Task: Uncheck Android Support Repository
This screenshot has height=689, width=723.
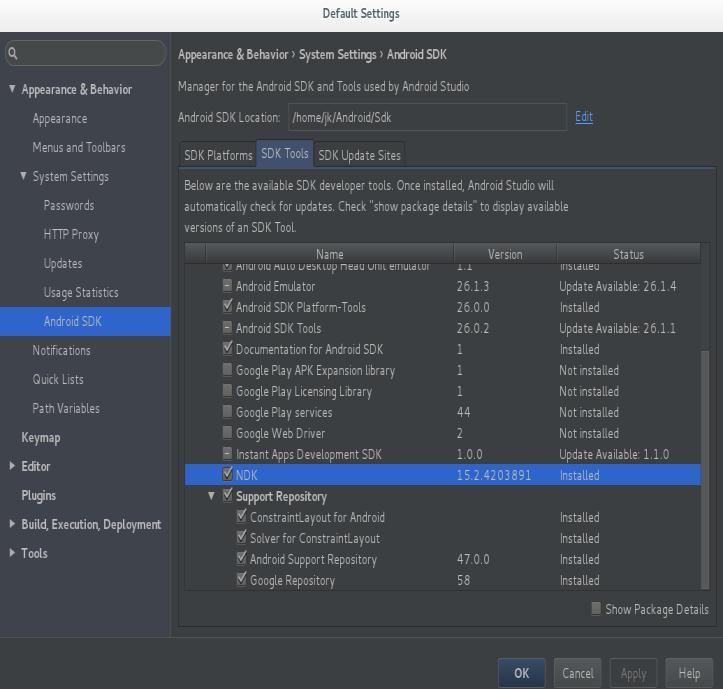Action: pos(241,558)
